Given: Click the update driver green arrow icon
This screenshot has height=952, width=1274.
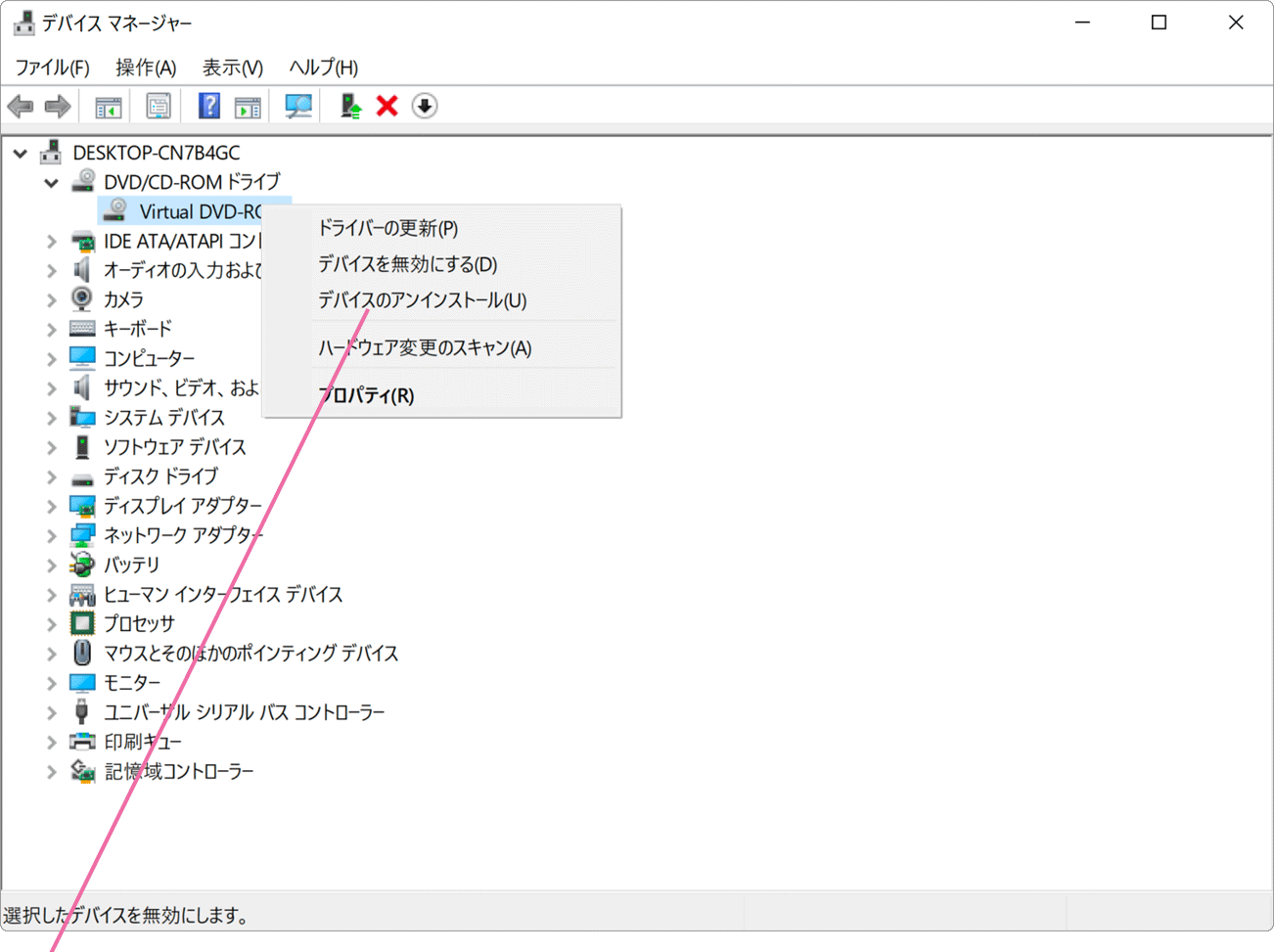Looking at the screenshot, I should pyautogui.click(x=349, y=106).
